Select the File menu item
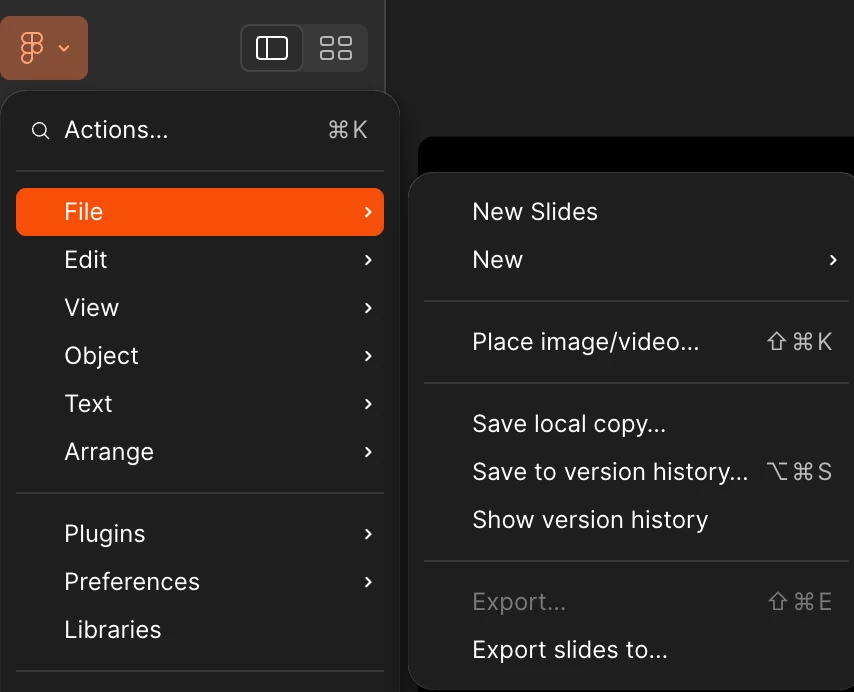This screenshot has width=854, height=692. 200,212
